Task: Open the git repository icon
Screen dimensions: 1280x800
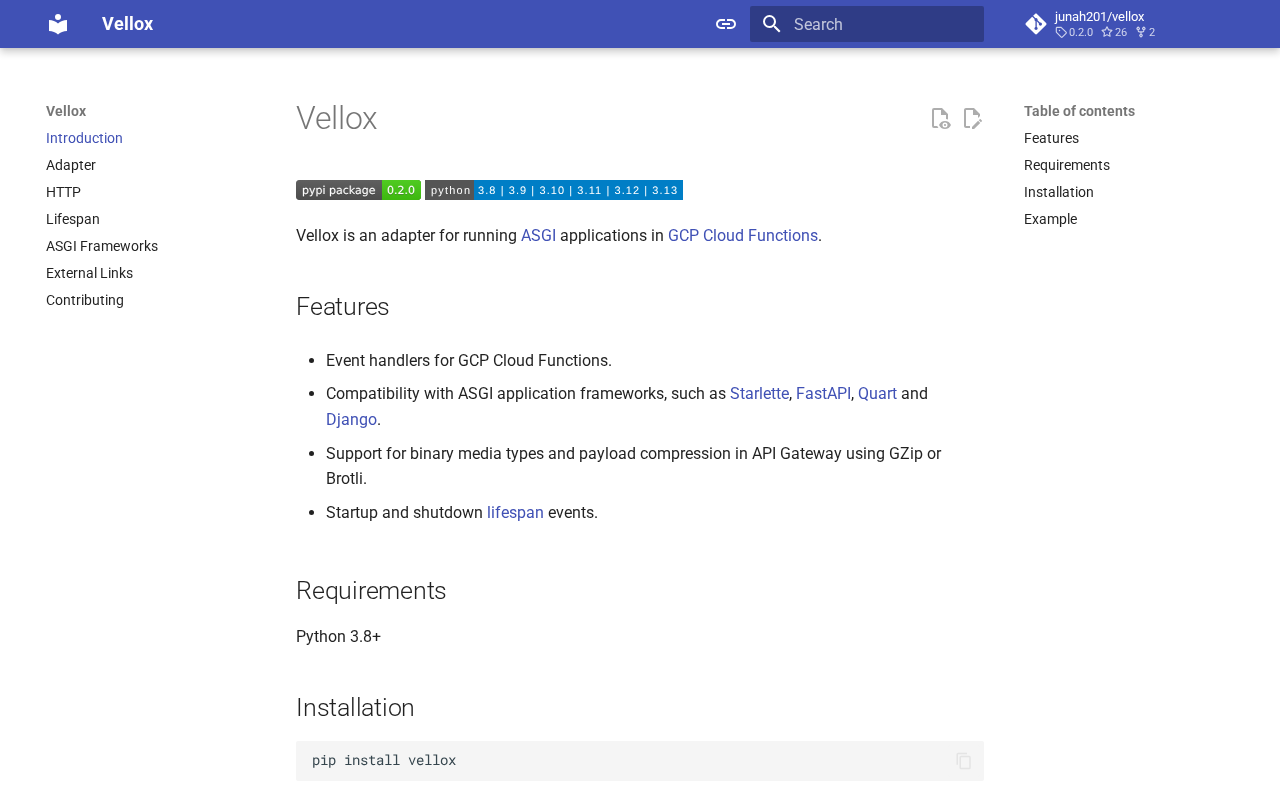Action: pos(1036,24)
